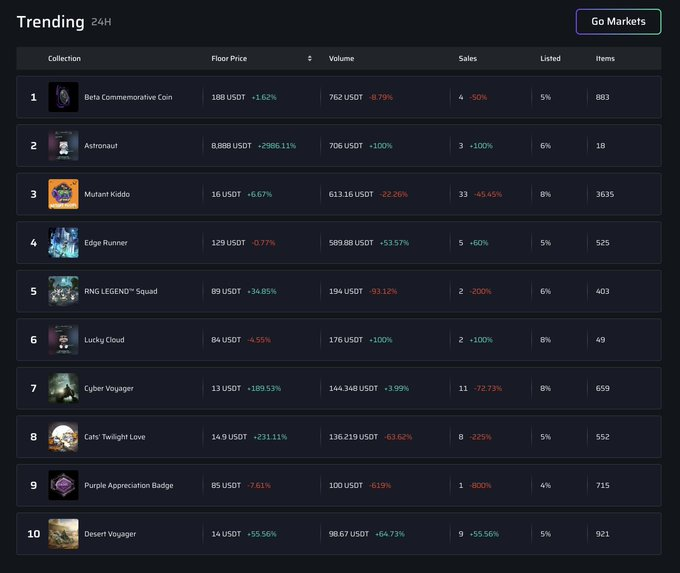
Task: Click 136.219 USDT volume
Action: [x=353, y=437]
